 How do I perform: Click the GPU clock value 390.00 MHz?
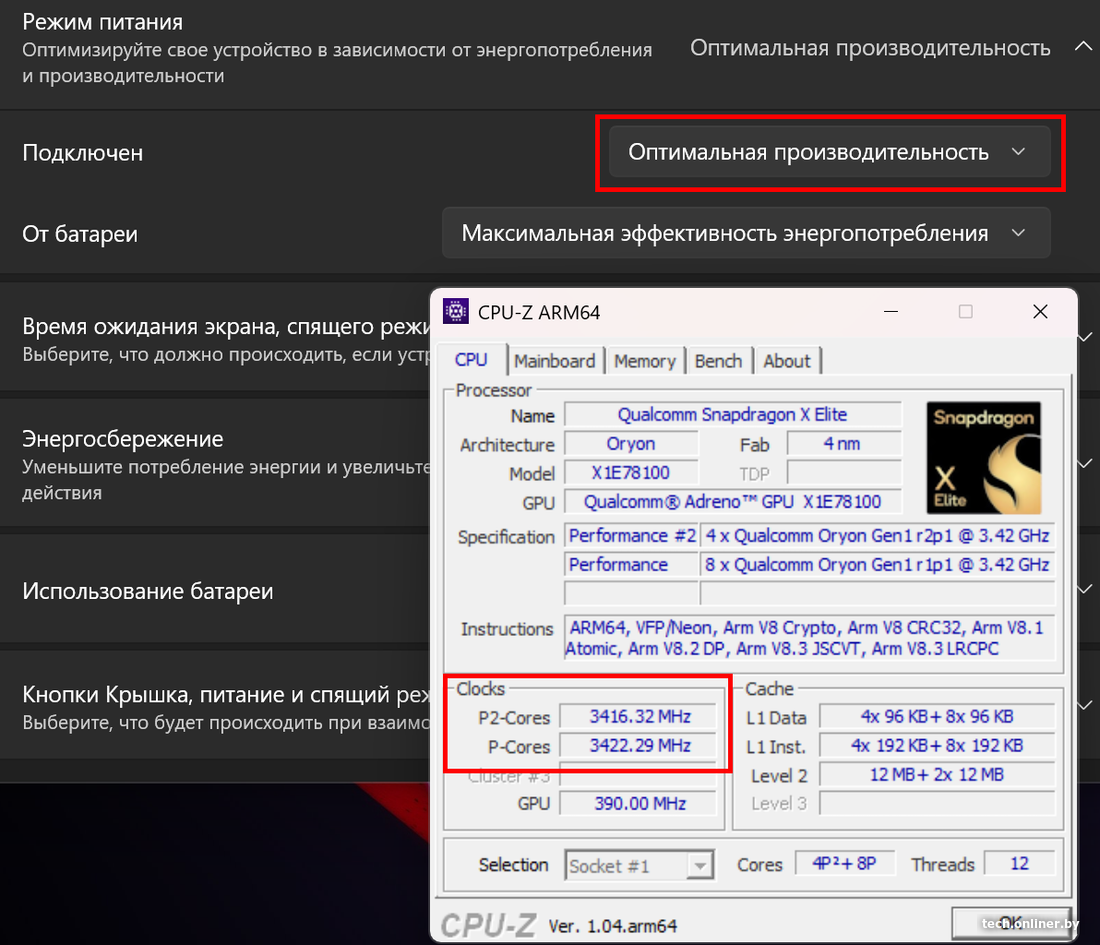[638, 803]
